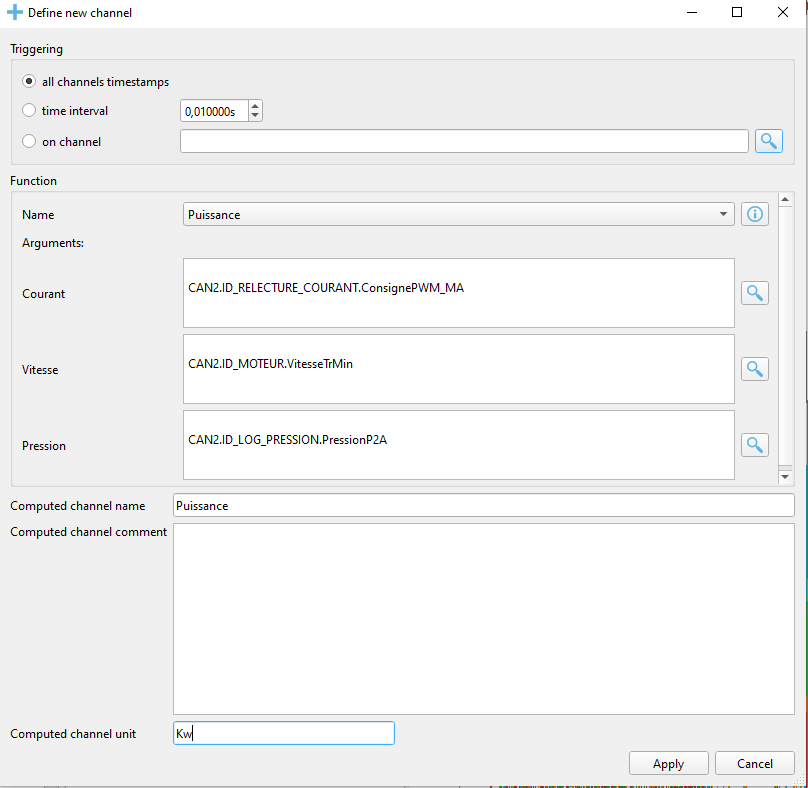The image size is (808, 788).
Task: Select the 'on channel' triggering option
Action: click(28, 141)
